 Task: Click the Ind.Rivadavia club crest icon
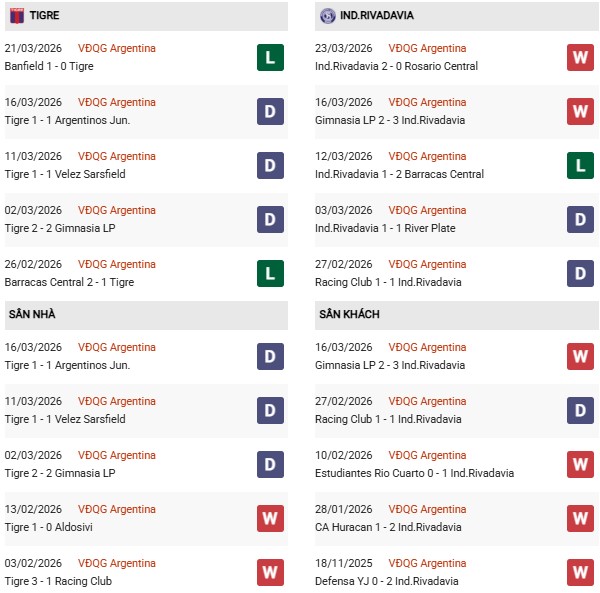coord(327,16)
